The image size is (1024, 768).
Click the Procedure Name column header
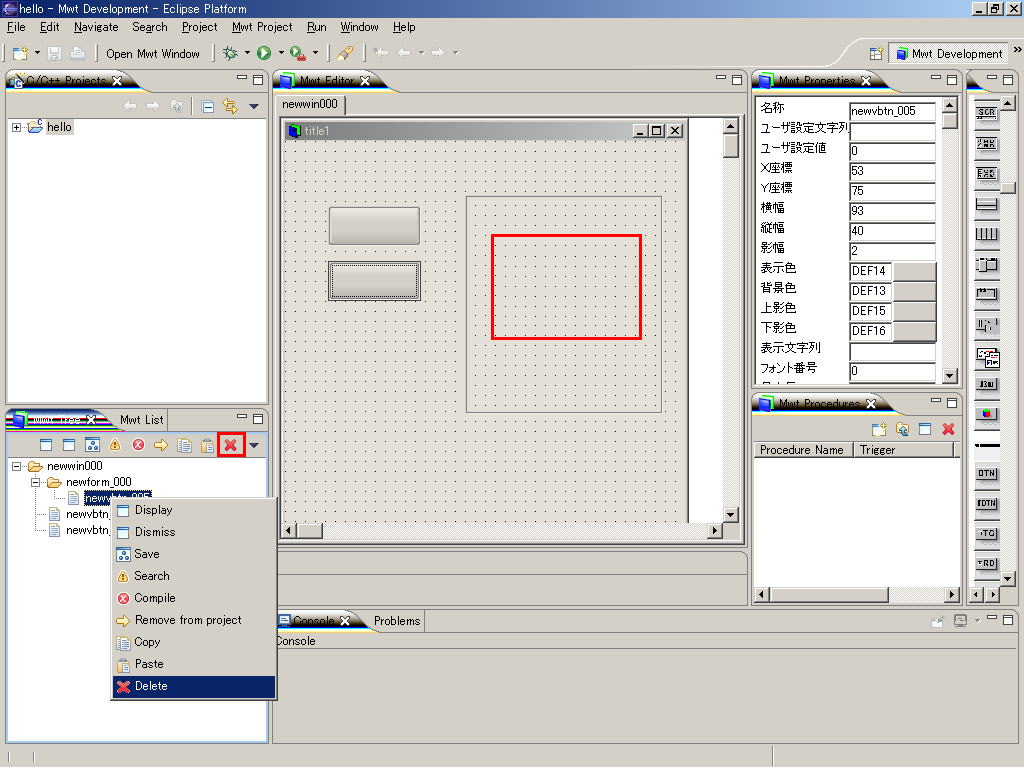coord(802,450)
